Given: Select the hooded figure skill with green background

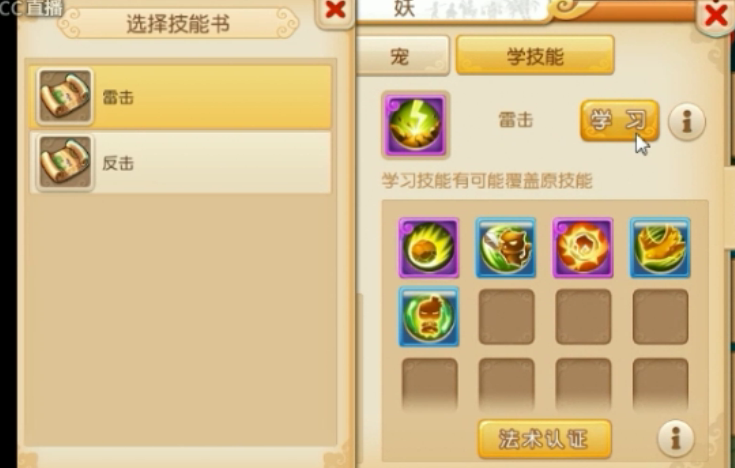Looking at the screenshot, I should click(x=506, y=248).
